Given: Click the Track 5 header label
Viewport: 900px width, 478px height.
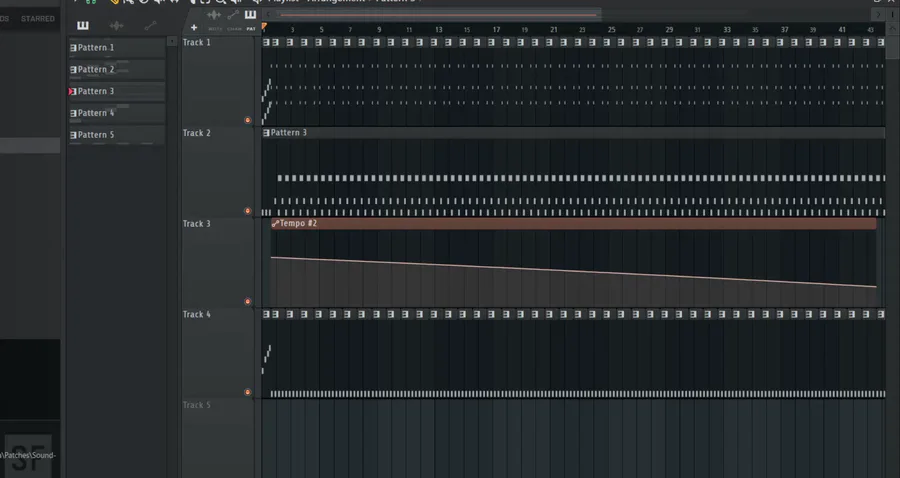Looking at the screenshot, I should (196, 405).
